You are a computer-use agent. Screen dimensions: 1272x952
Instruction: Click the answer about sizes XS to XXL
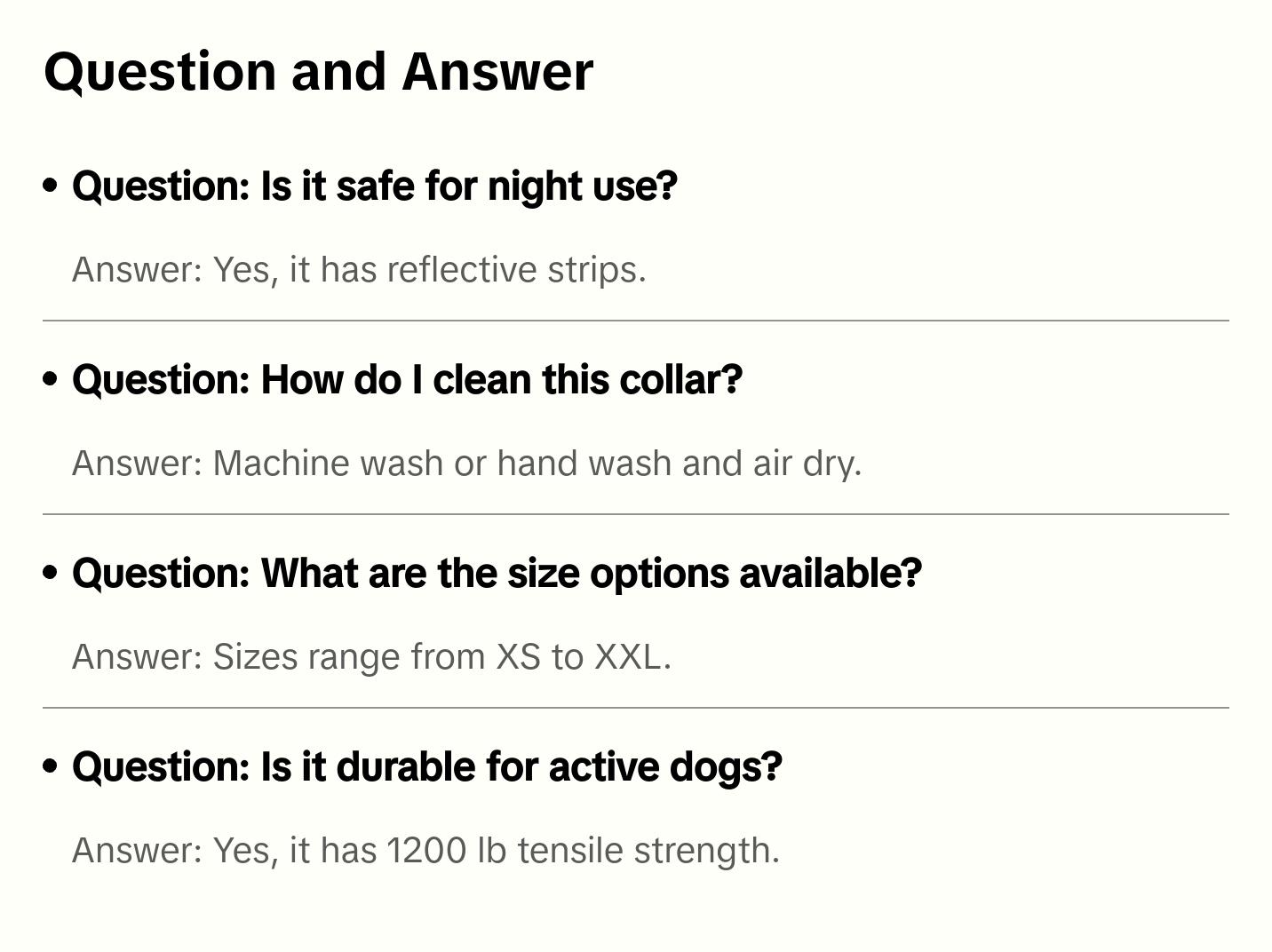371,656
